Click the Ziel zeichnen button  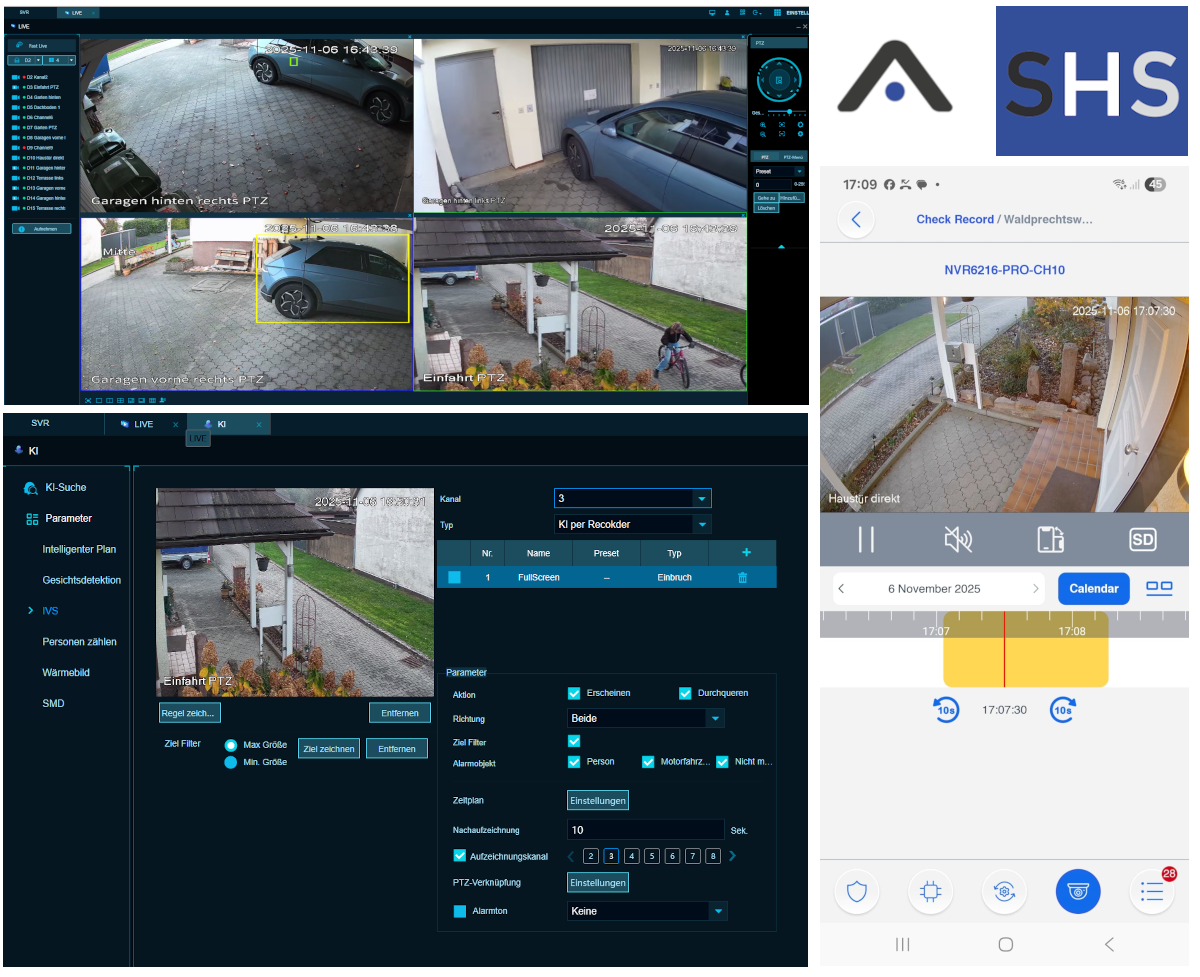pos(328,749)
